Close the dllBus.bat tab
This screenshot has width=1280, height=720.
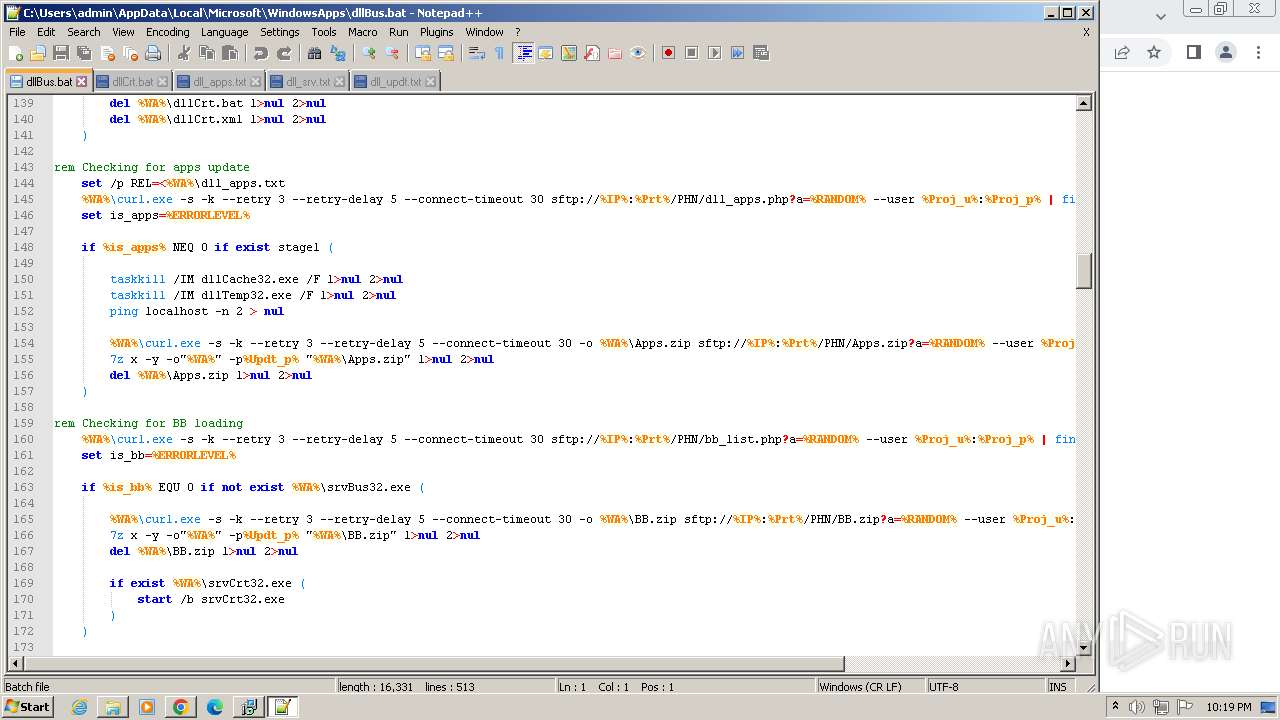click(82, 82)
